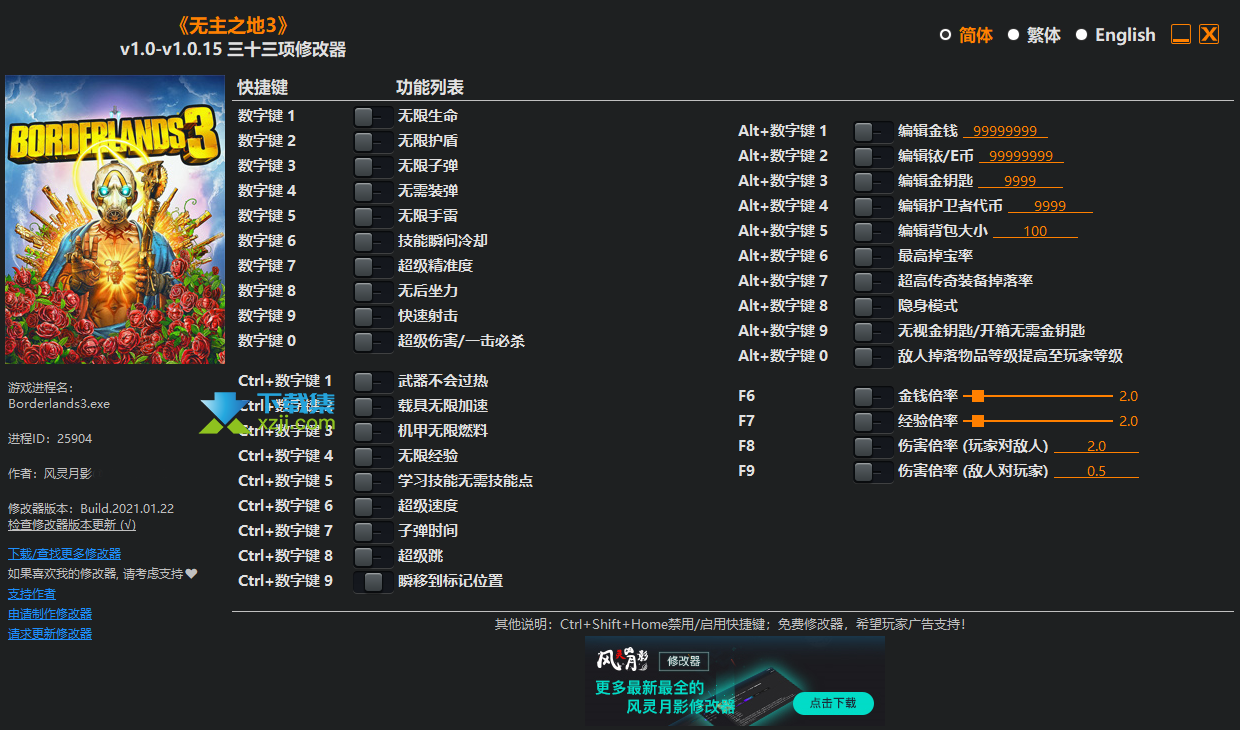This screenshot has width=1240, height=730.
Task: Enable 超级速度 switch
Action: (373, 506)
